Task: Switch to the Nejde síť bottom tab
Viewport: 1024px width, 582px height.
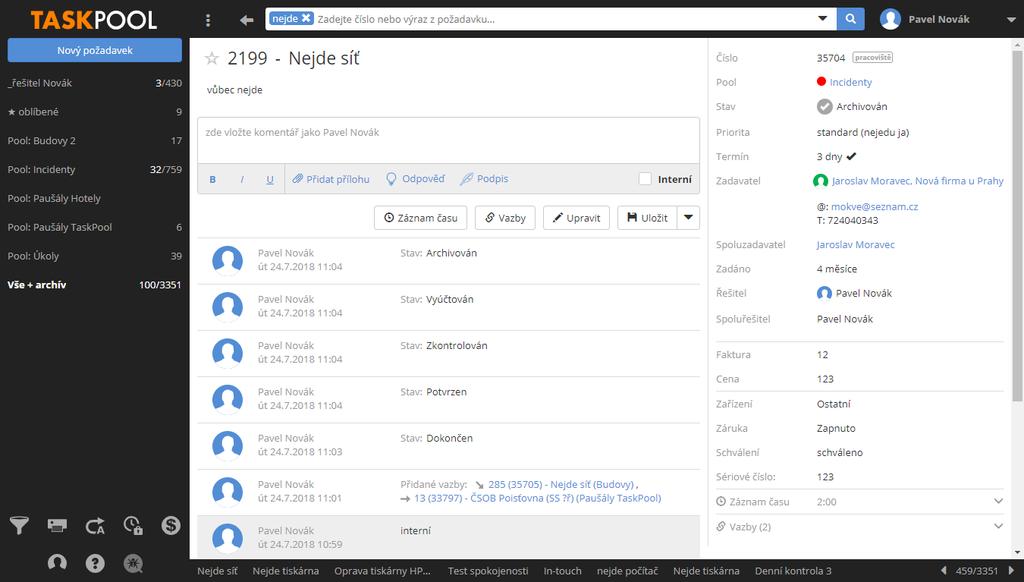Action: pos(217,570)
